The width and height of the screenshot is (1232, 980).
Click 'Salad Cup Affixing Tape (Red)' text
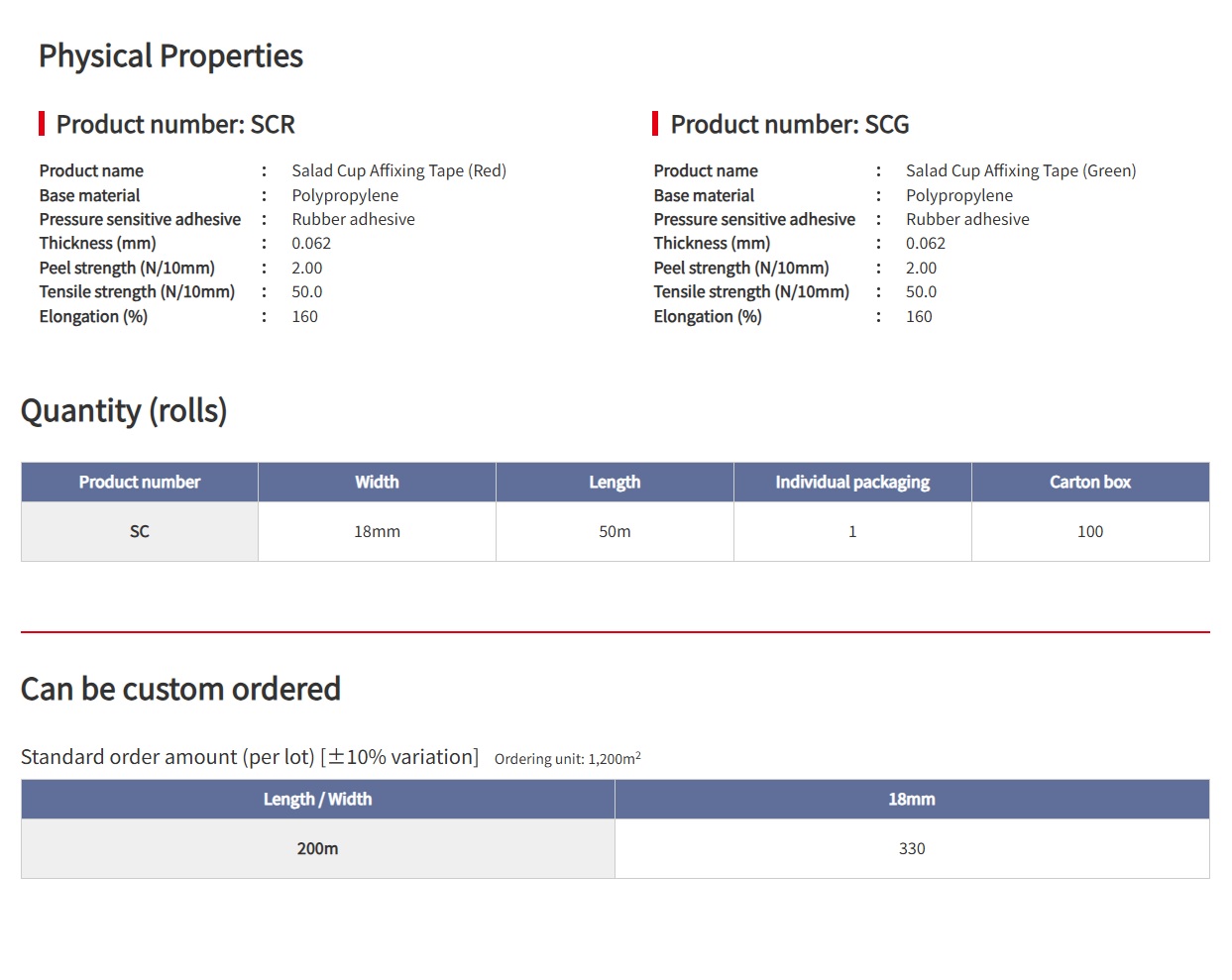coord(398,170)
